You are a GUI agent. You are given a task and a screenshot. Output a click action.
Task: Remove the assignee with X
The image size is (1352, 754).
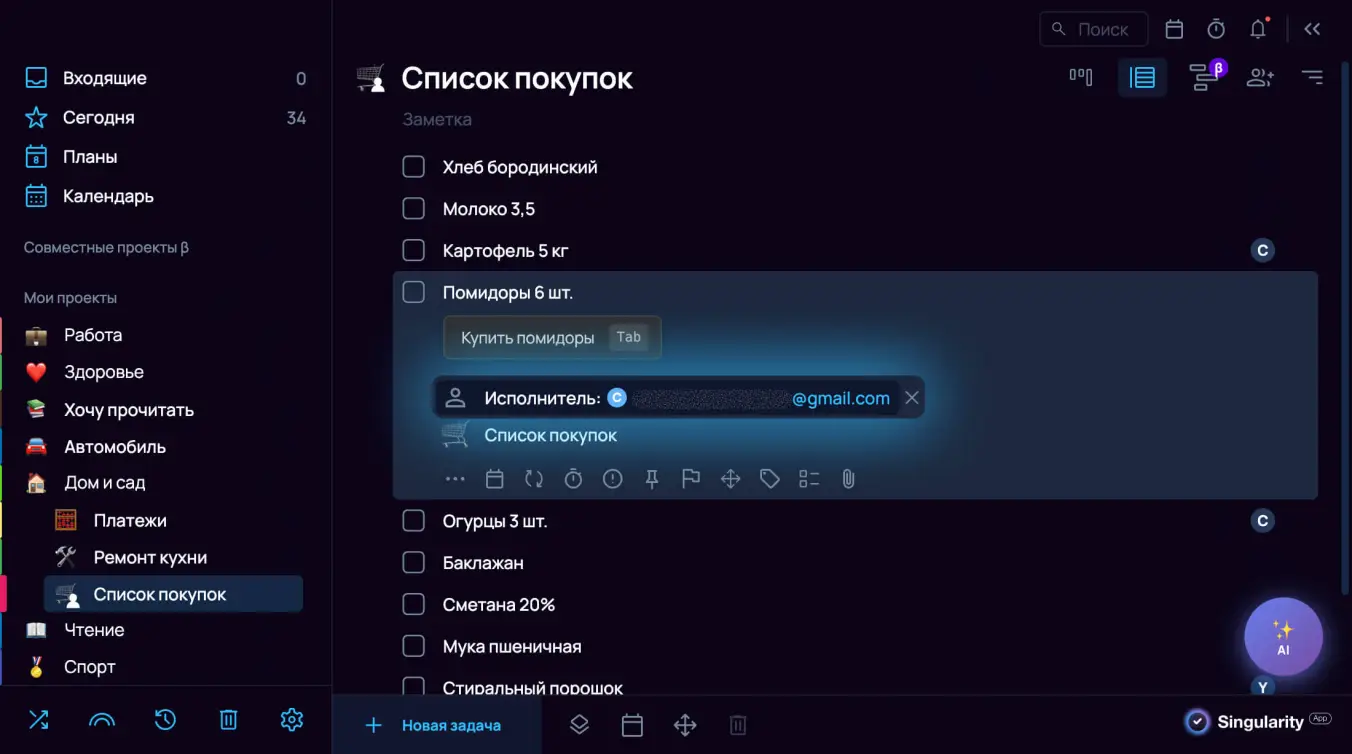tap(911, 398)
